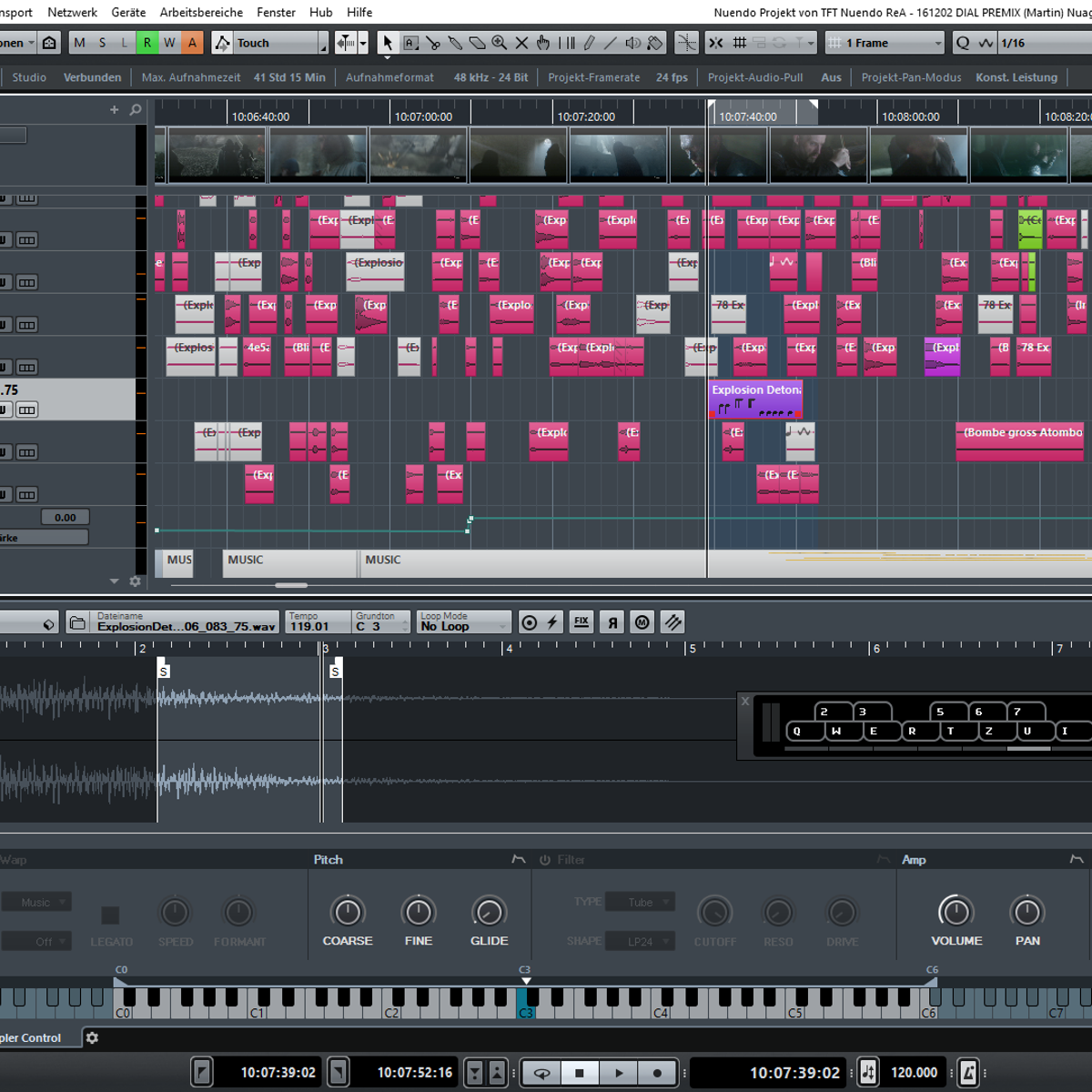The image size is (1092, 1092).
Task: Click the reverse sample (Я) icon
Action: (612, 622)
